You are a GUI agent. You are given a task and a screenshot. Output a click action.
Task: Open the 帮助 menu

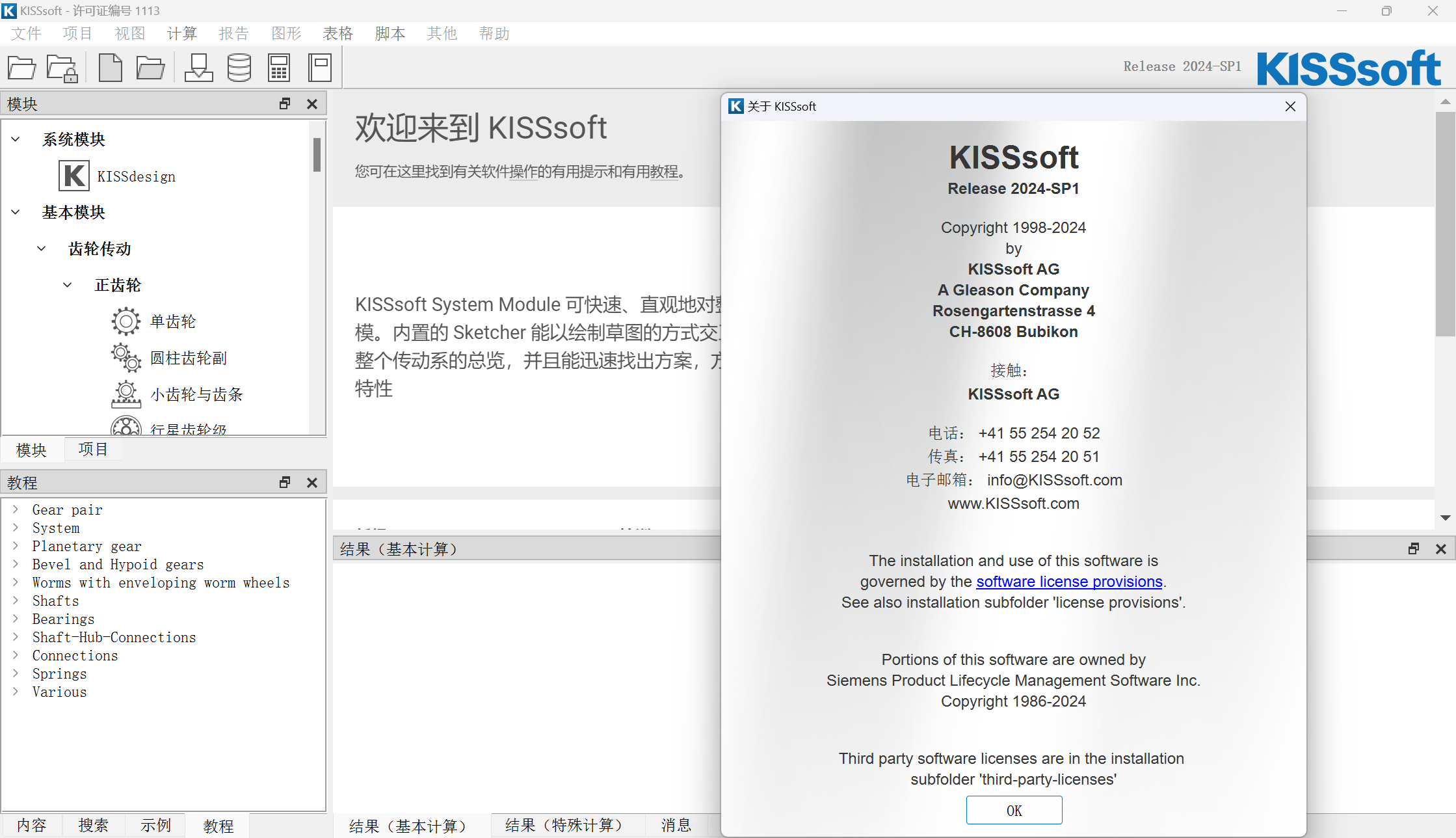coord(494,33)
